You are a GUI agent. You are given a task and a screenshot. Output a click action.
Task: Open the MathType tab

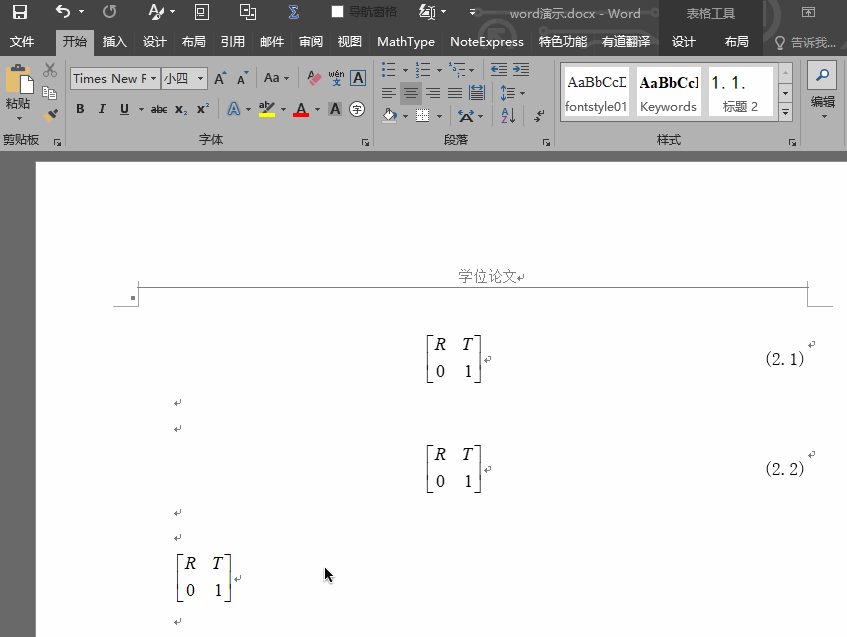coord(406,42)
